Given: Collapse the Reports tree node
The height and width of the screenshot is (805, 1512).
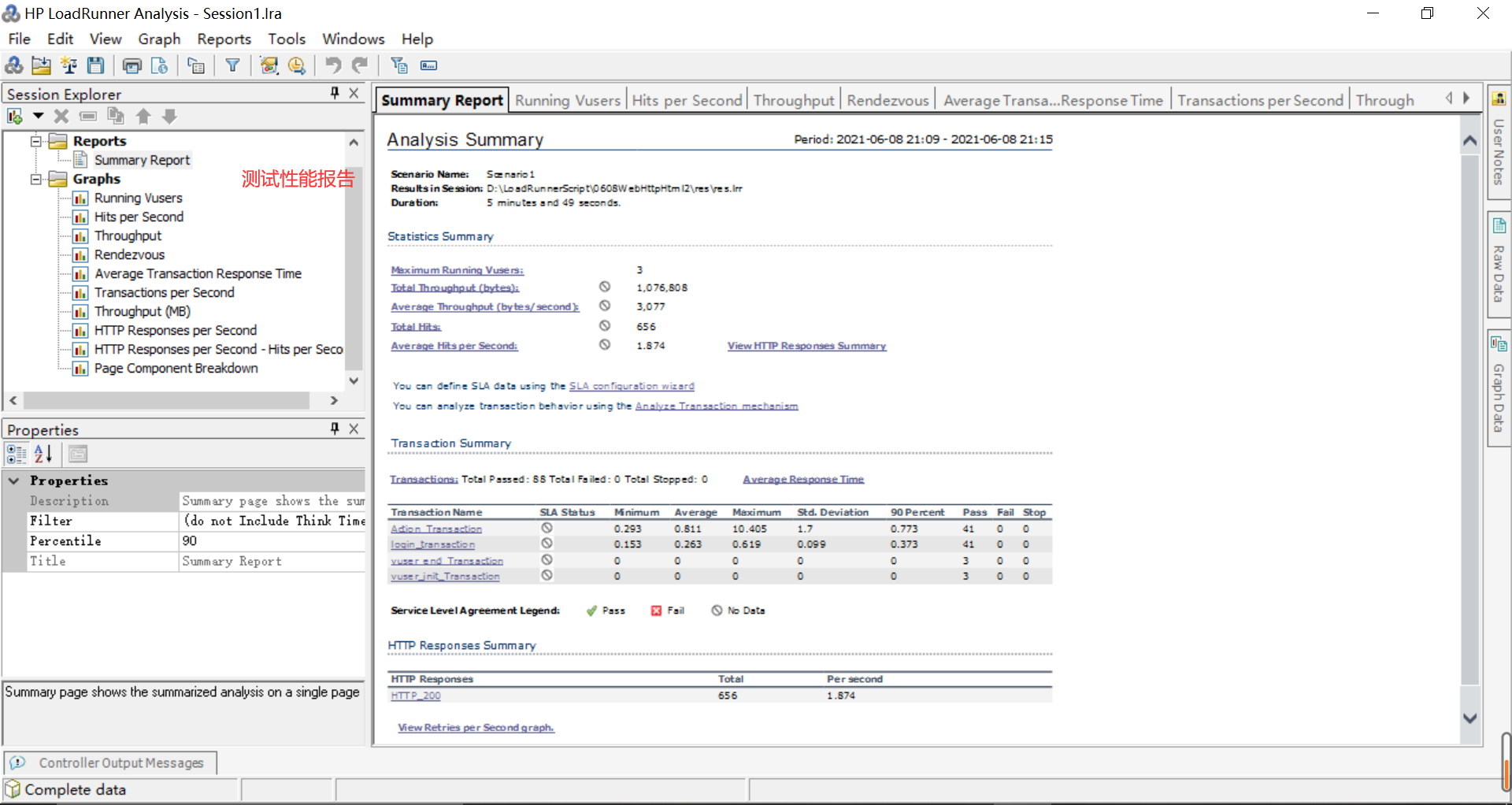Looking at the screenshot, I should coord(35,141).
